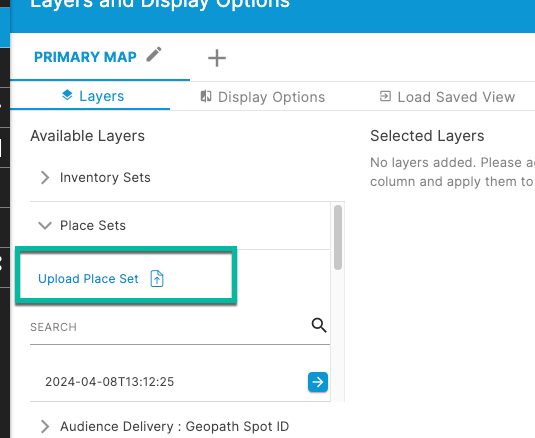Click the pencil icon beside PRIMARY MAP

tap(154, 55)
